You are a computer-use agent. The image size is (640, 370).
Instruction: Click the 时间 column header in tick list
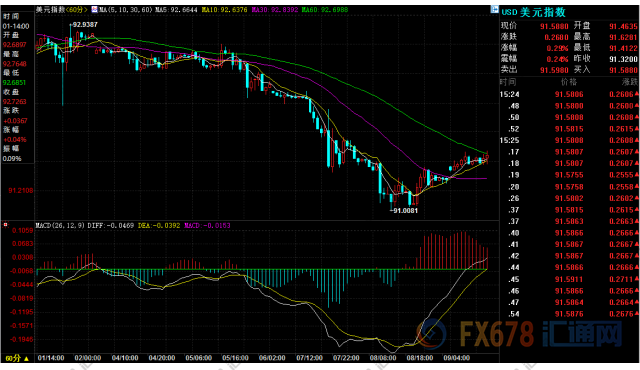click(508, 82)
